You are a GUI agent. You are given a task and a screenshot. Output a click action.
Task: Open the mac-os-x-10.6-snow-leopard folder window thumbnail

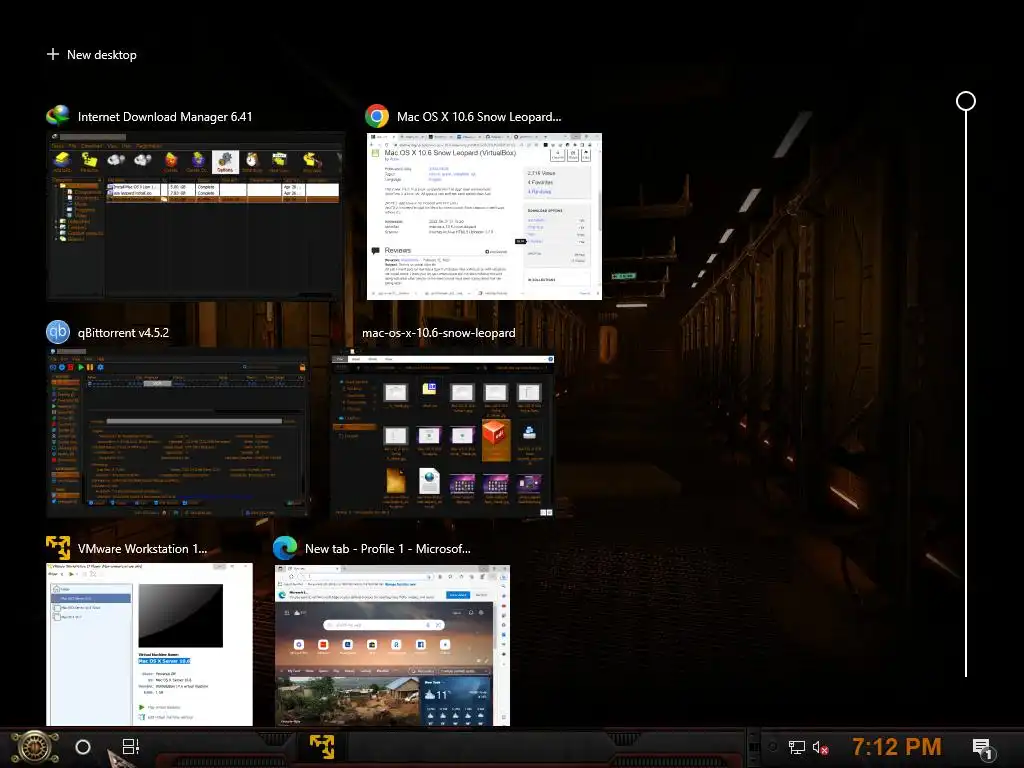click(x=443, y=436)
